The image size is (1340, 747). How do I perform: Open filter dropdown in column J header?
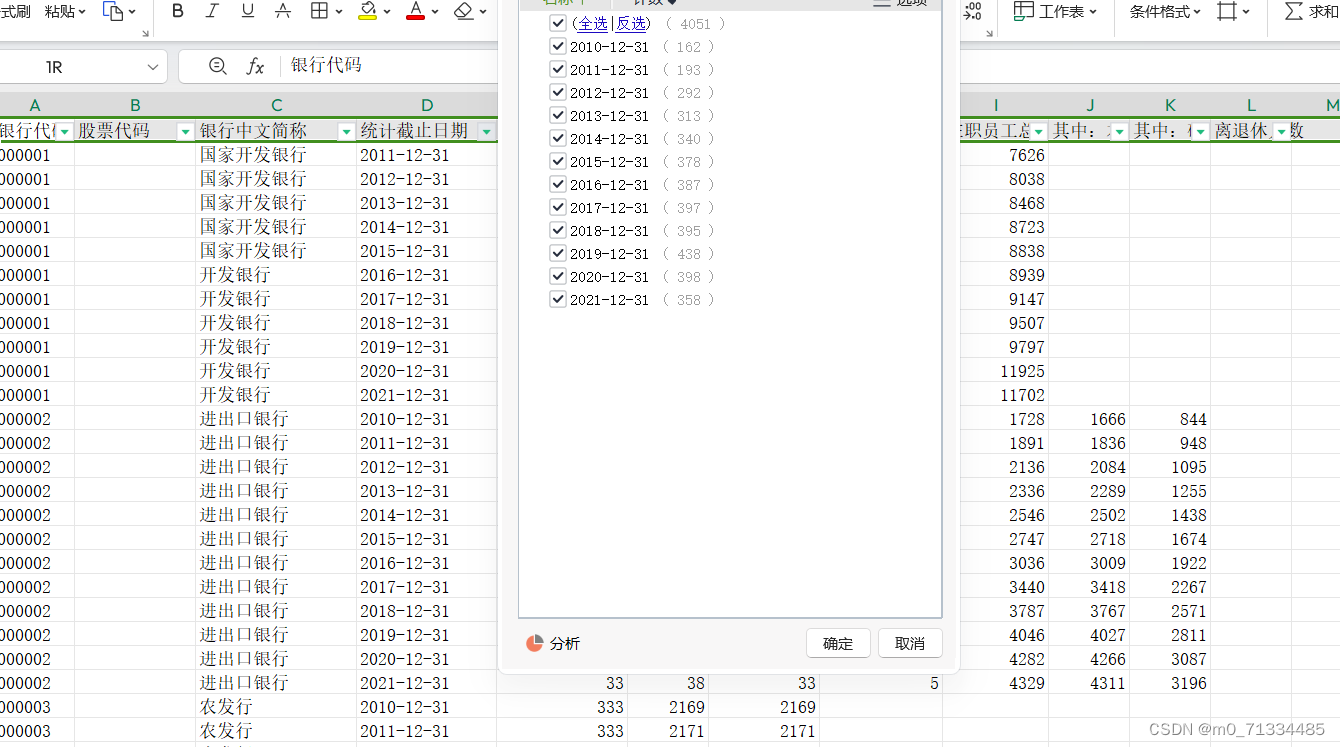click(1119, 132)
